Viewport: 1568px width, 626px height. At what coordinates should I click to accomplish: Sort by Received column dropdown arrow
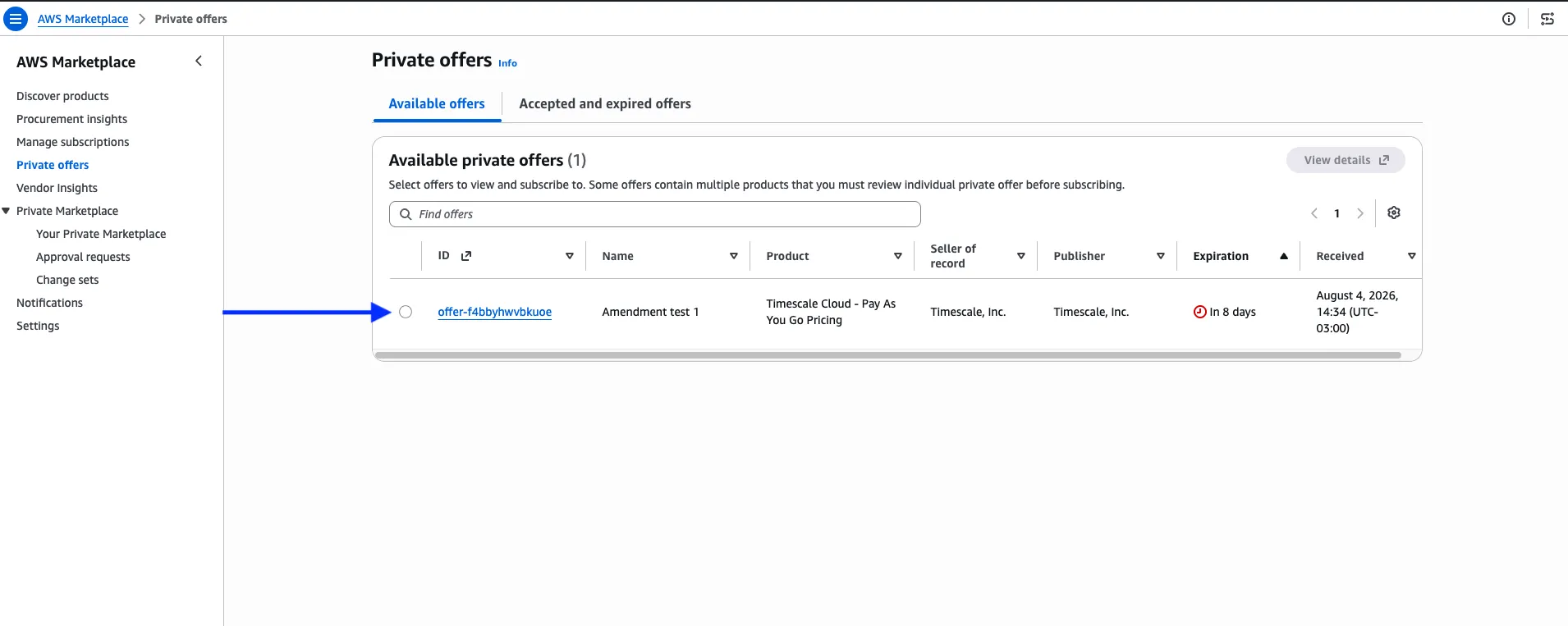coord(1412,256)
